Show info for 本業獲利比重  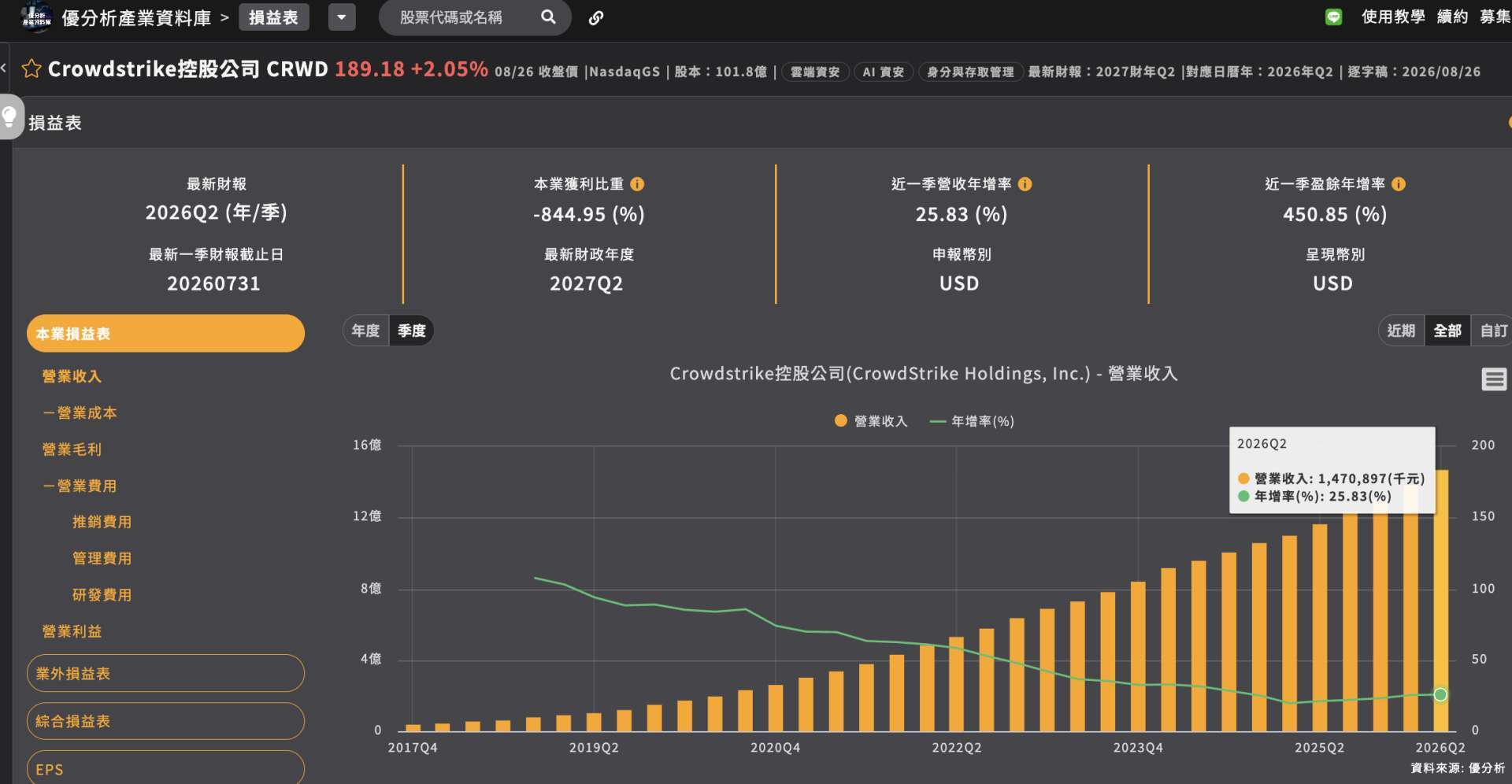pos(637,183)
